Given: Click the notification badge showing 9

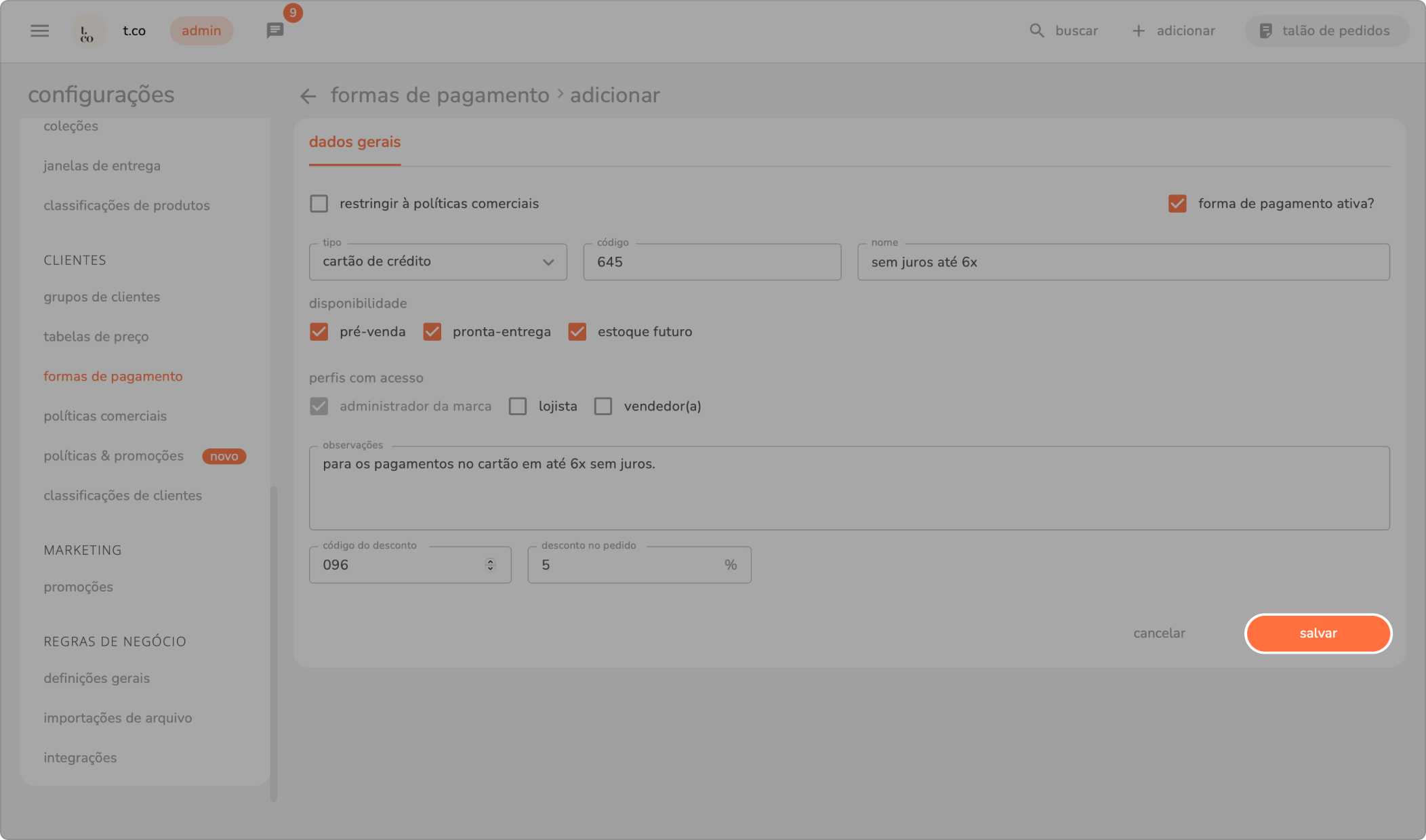Looking at the screenshot, I should click(293, 13).
